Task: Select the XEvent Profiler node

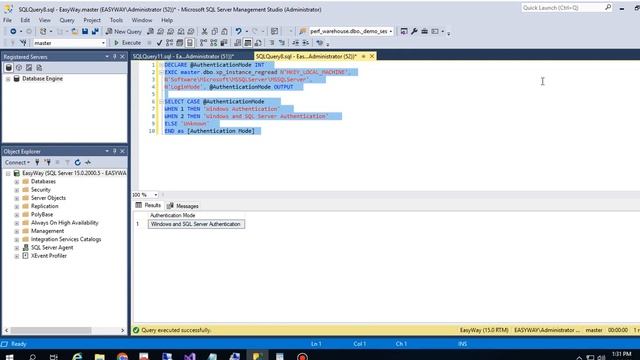Action: coord(49,256)
